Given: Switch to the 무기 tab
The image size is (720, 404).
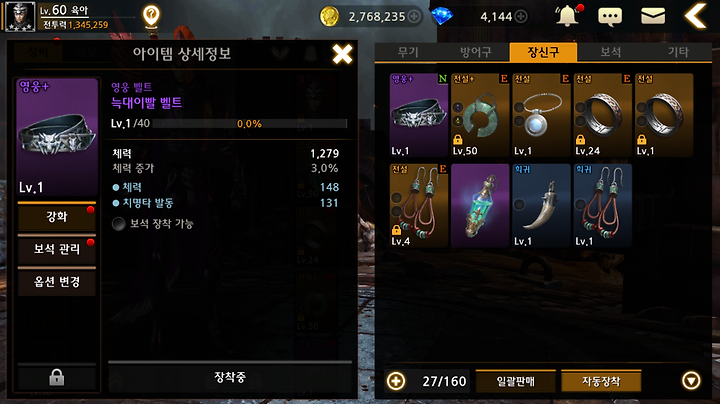Looking at the screenshot, I should click(x=408, y=52).
